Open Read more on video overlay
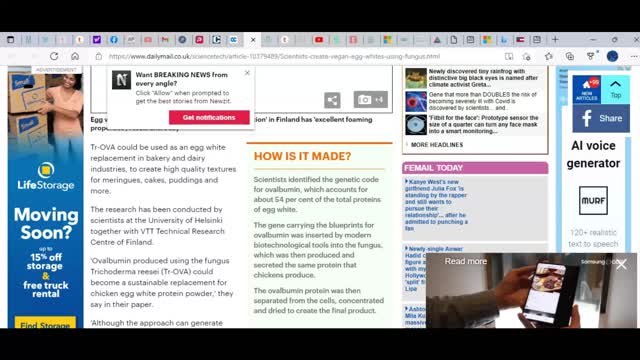640x360 pixels. tap(466, 261)
